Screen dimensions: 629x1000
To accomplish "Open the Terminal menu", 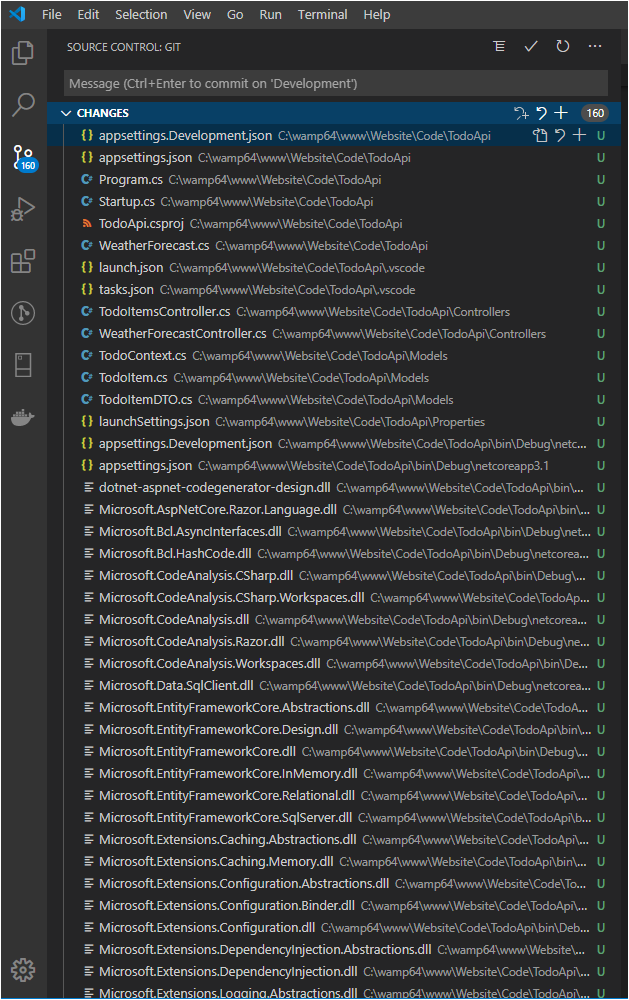I will pyautogui.click(x=322, y=14).
